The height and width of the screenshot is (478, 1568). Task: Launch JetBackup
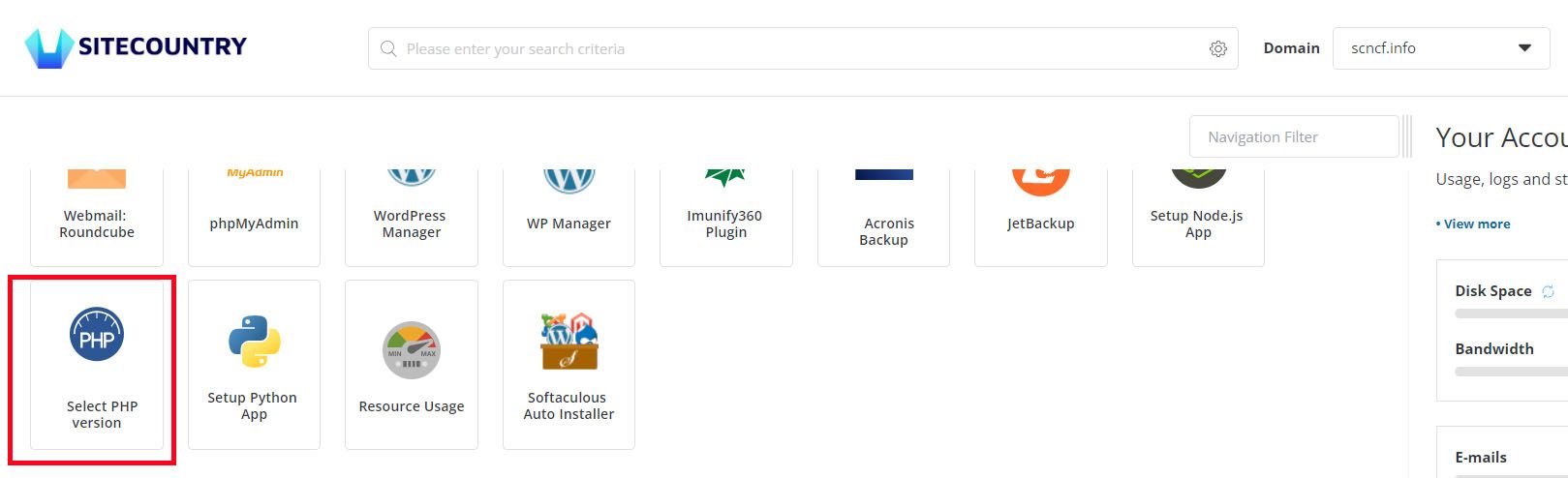(x=1041, y=217)
